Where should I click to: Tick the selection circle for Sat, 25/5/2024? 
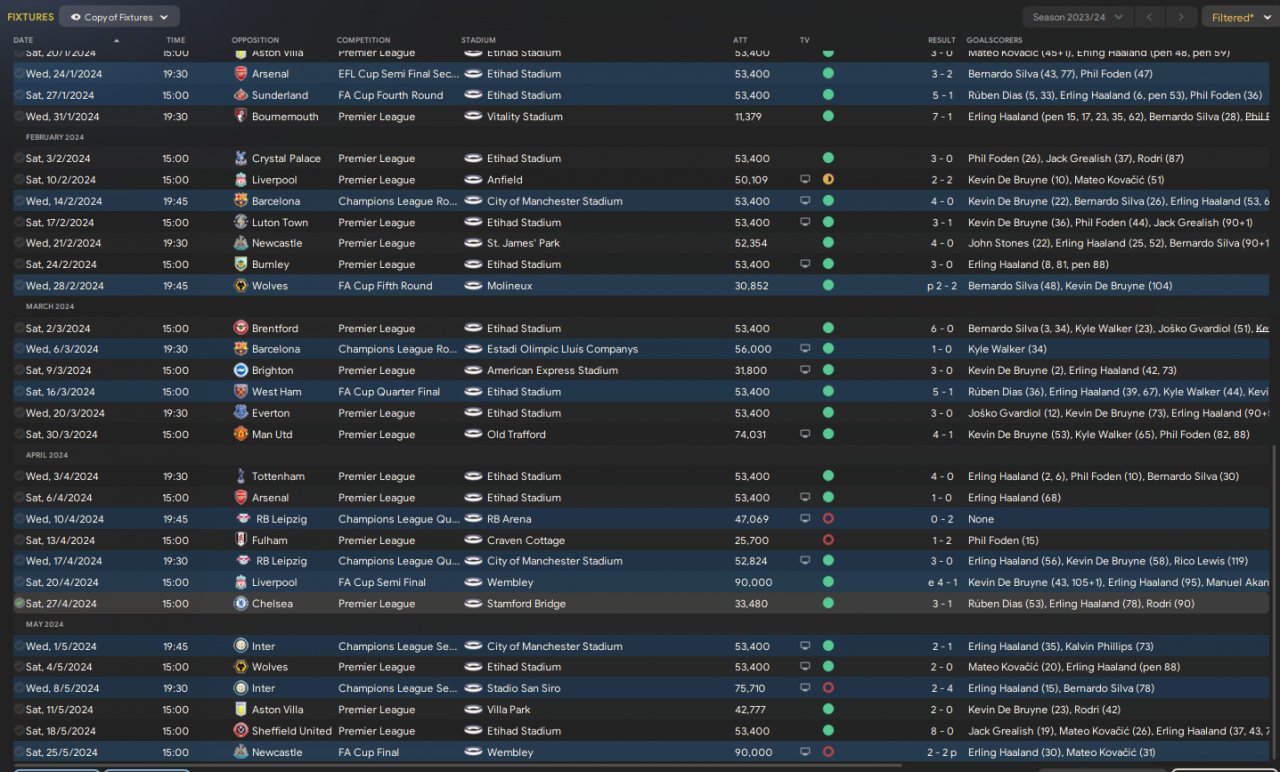click(x=19, y=752)
